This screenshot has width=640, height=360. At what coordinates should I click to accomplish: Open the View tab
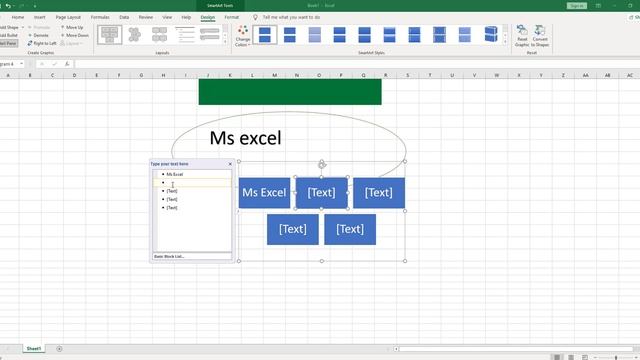[x=167, y=17]
